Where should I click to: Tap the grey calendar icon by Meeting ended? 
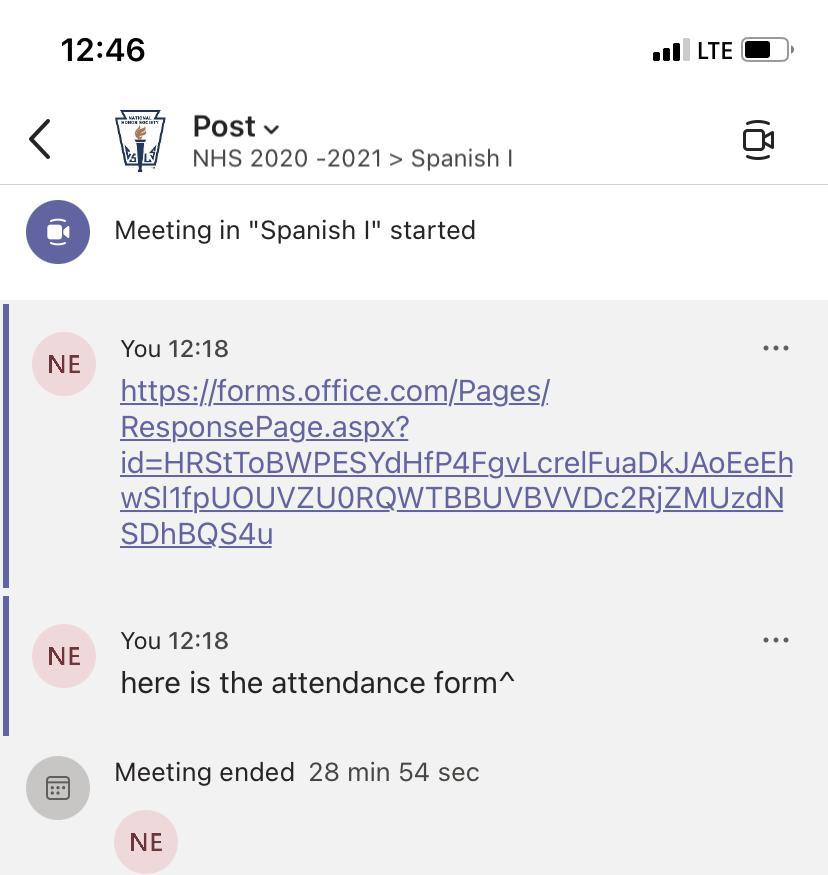click(58, 788)
